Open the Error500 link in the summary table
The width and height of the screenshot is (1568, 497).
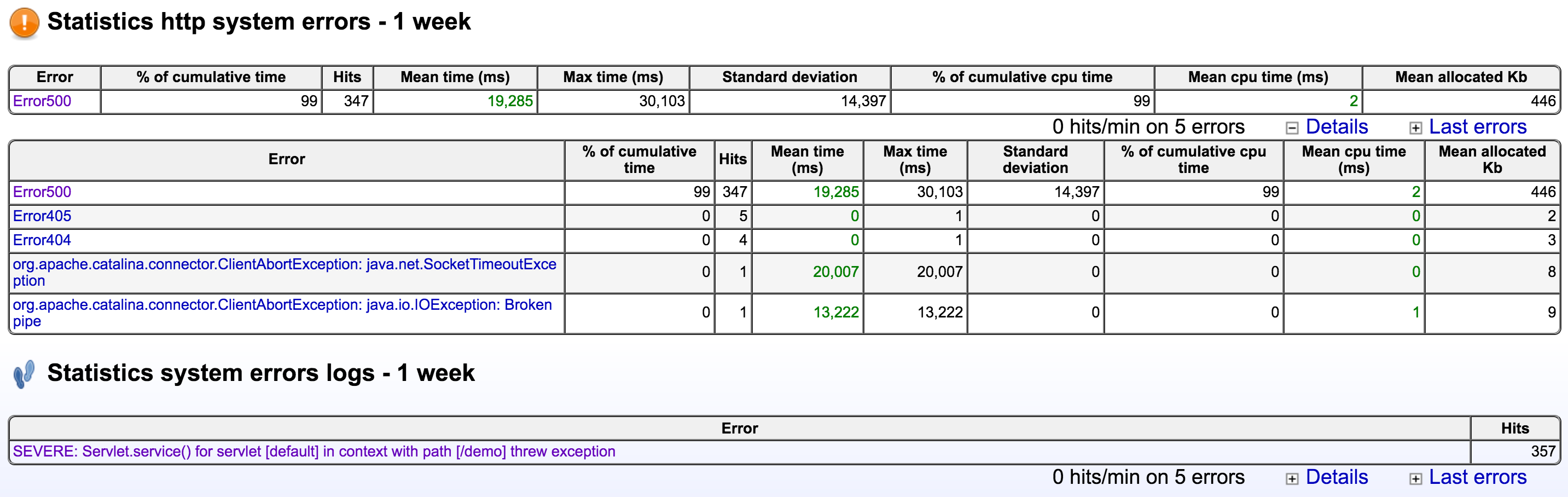click(x=42, y=101)
